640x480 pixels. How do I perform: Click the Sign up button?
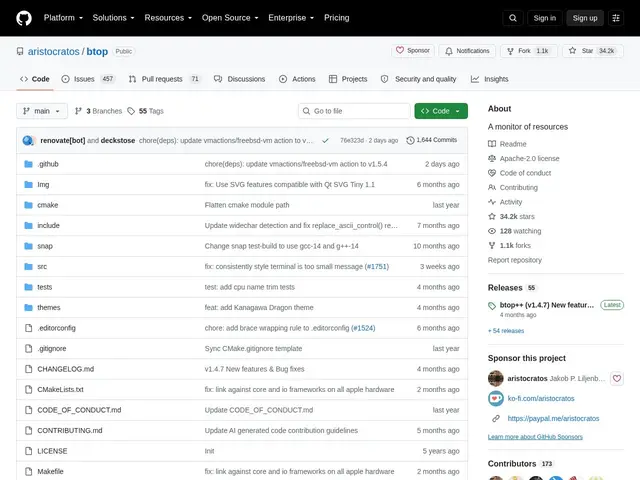click(x=584, y=18)
